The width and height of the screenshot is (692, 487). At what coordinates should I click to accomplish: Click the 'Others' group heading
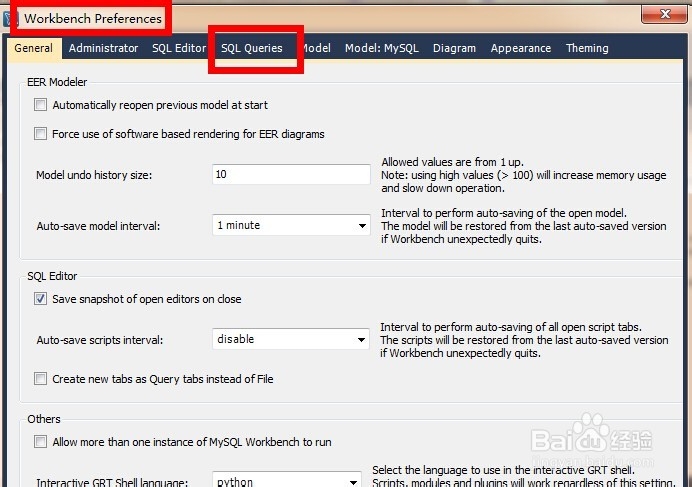pyautogui.click(x=44, y=419)
